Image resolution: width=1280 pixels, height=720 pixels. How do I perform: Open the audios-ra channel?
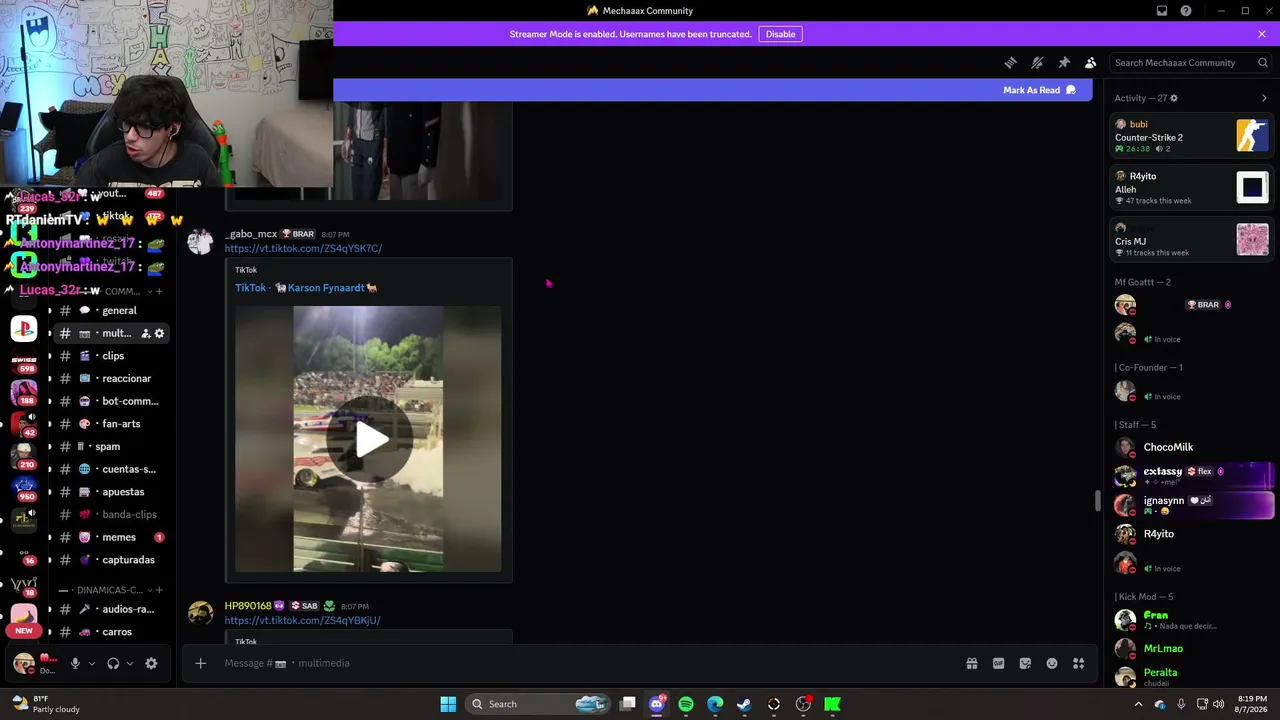110,609
